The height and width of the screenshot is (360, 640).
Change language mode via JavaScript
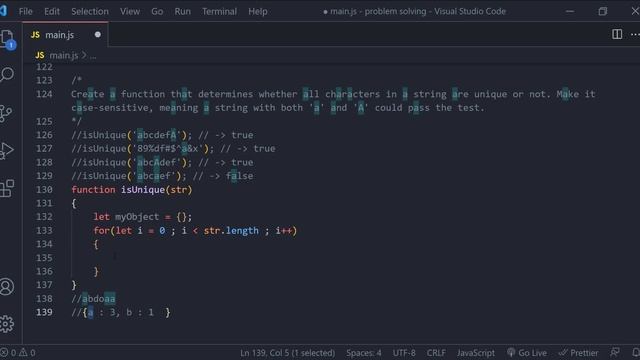pyautogui.click(x=476, y=353)
